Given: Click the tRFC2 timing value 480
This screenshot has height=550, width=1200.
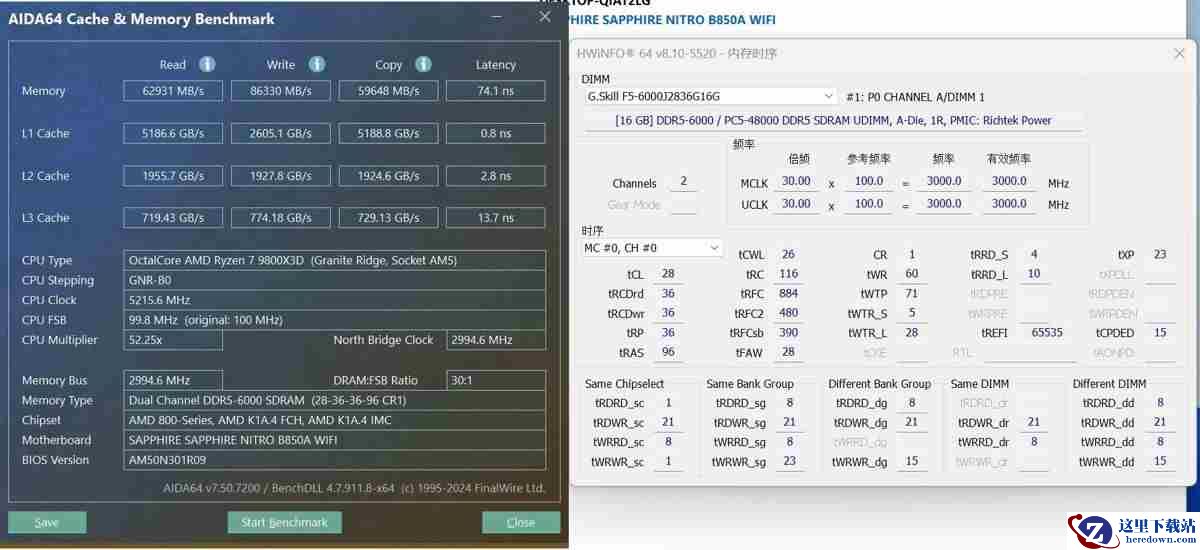Looking at the screenshot, I should click(788, 313).
